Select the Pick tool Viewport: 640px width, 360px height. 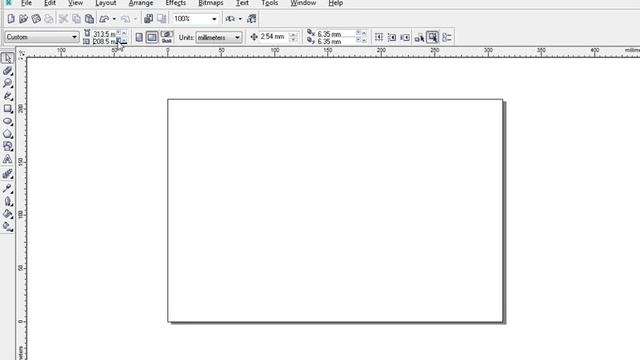coord(7,58)
